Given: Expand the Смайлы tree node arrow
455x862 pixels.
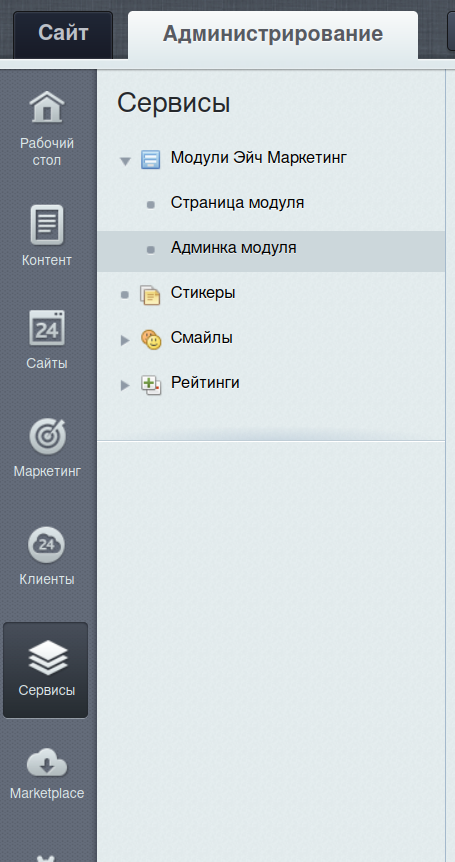Looking at the screenshot, I should pos(125,340).
